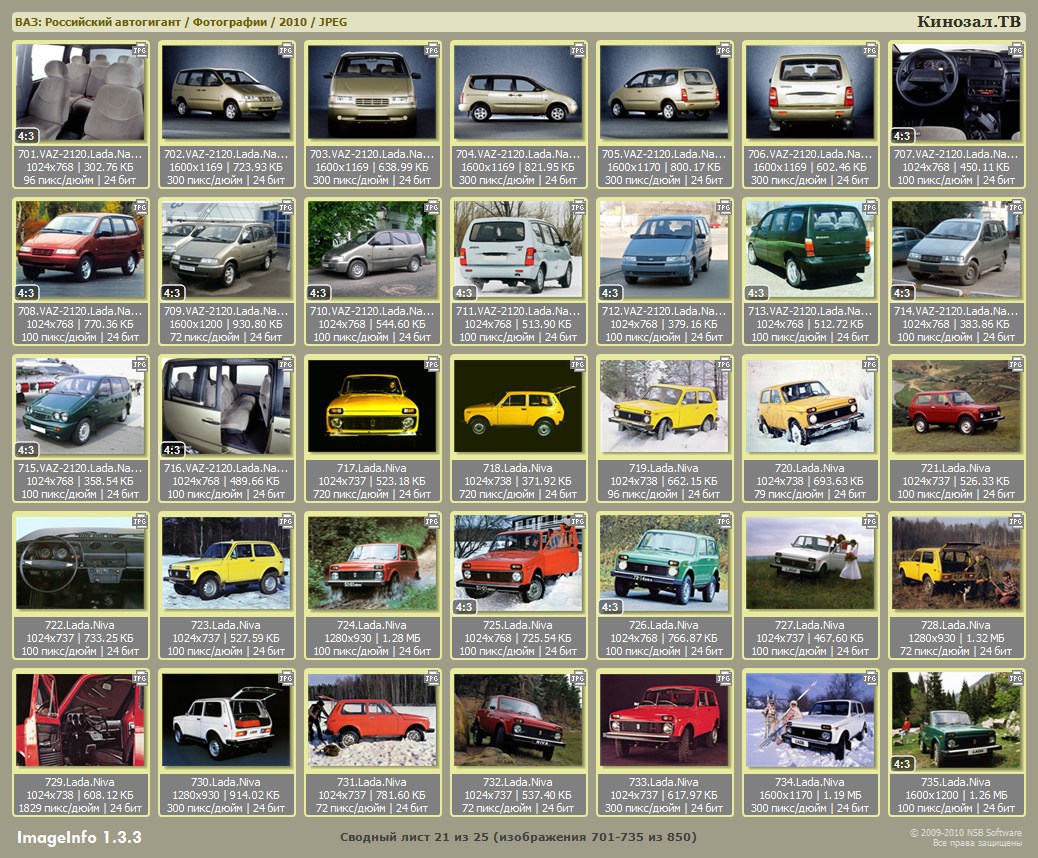The height and width of the screenshot is (858, 1038).
Task: Click the JPG badge on 728.Lada.Niva
Action: (x=1016, y=522)
